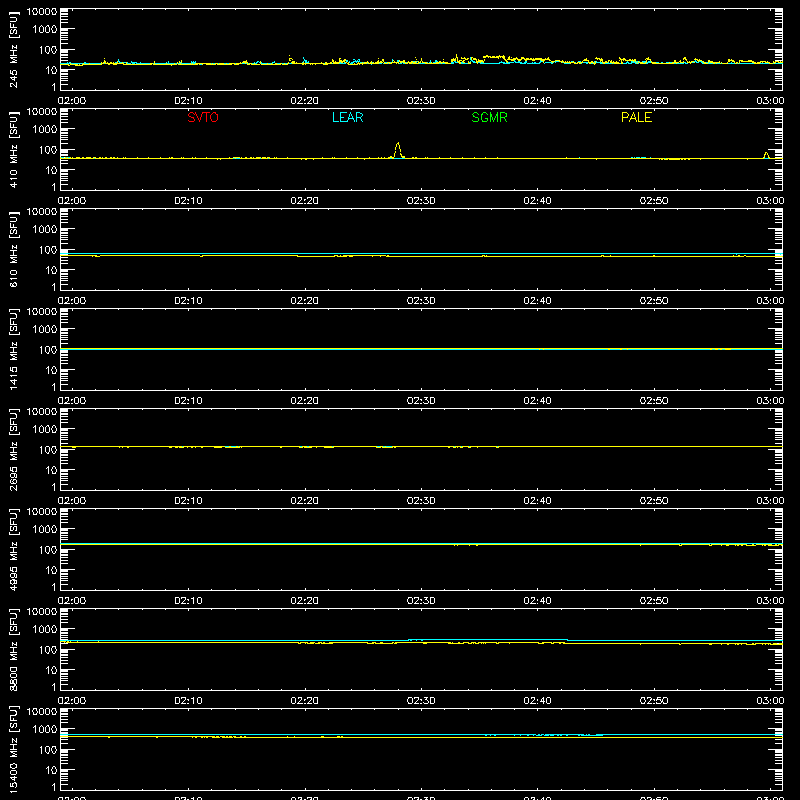Click the 10000 y-axis value on the 2695 MHz plot

[42, 412]
